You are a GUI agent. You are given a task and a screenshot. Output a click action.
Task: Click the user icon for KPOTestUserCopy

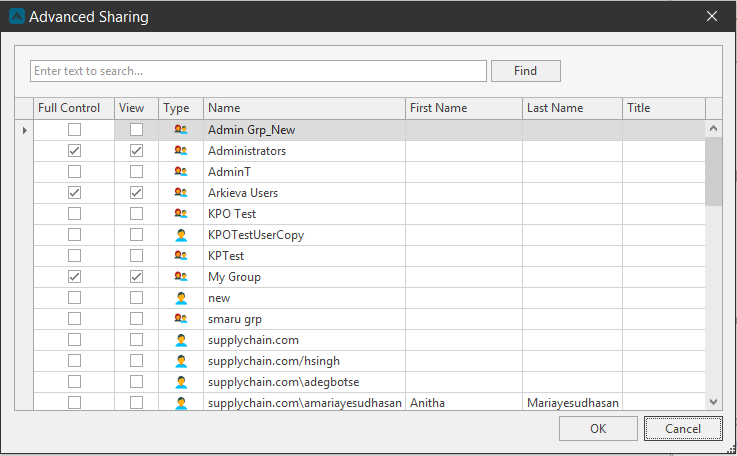[181, 235]
